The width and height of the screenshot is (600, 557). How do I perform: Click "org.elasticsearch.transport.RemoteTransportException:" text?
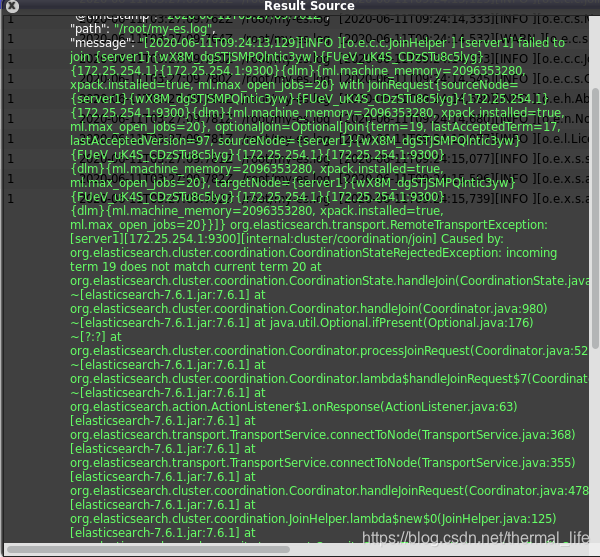(389, 225)
